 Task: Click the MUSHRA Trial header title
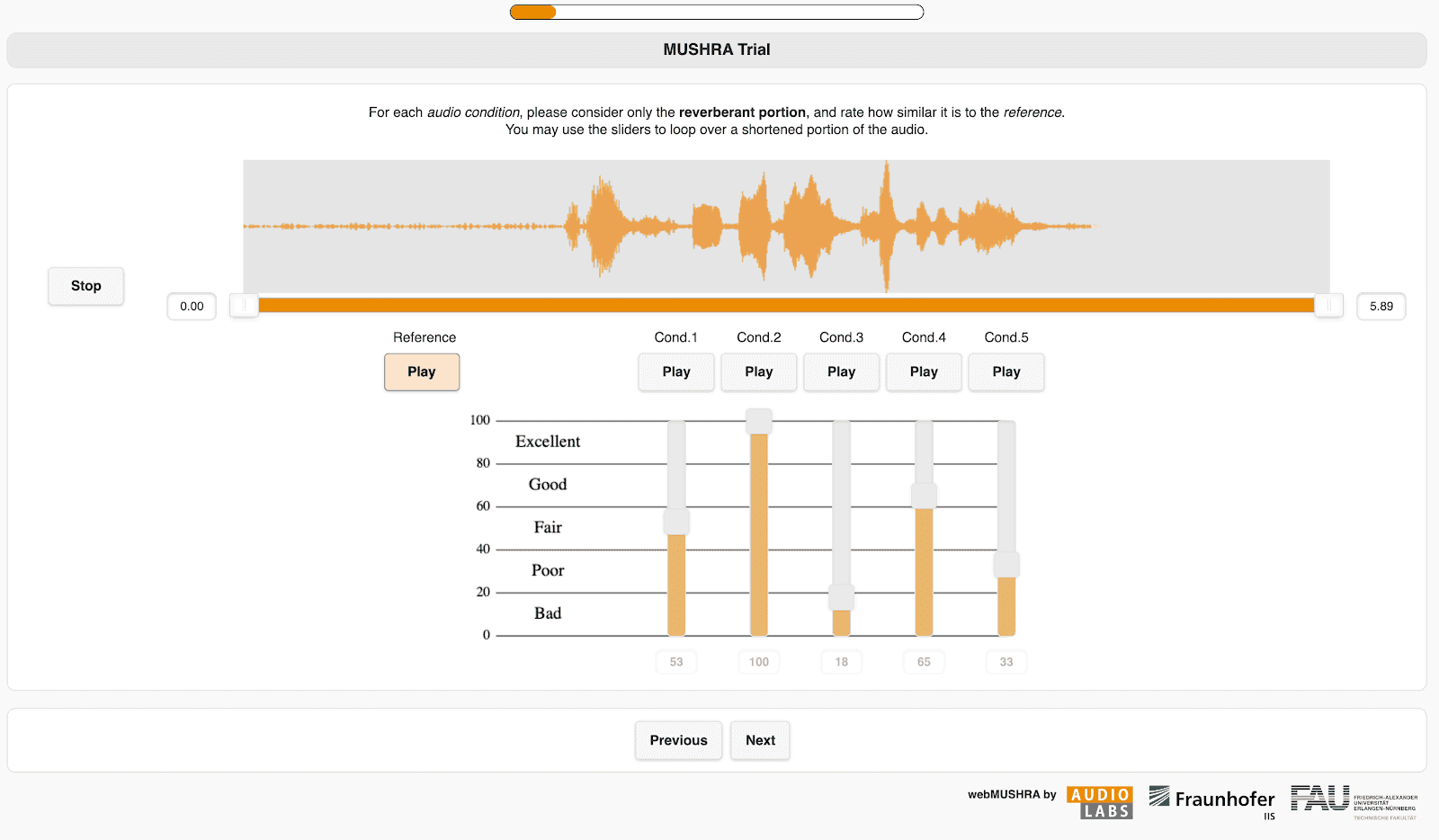click(717, 49)
